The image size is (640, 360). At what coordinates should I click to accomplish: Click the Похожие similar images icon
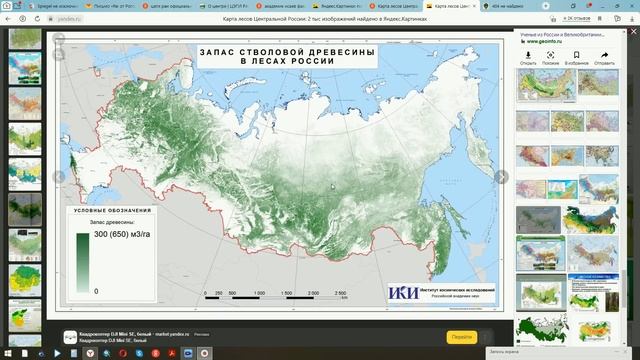pyautogui.click(x=550, y=55)
